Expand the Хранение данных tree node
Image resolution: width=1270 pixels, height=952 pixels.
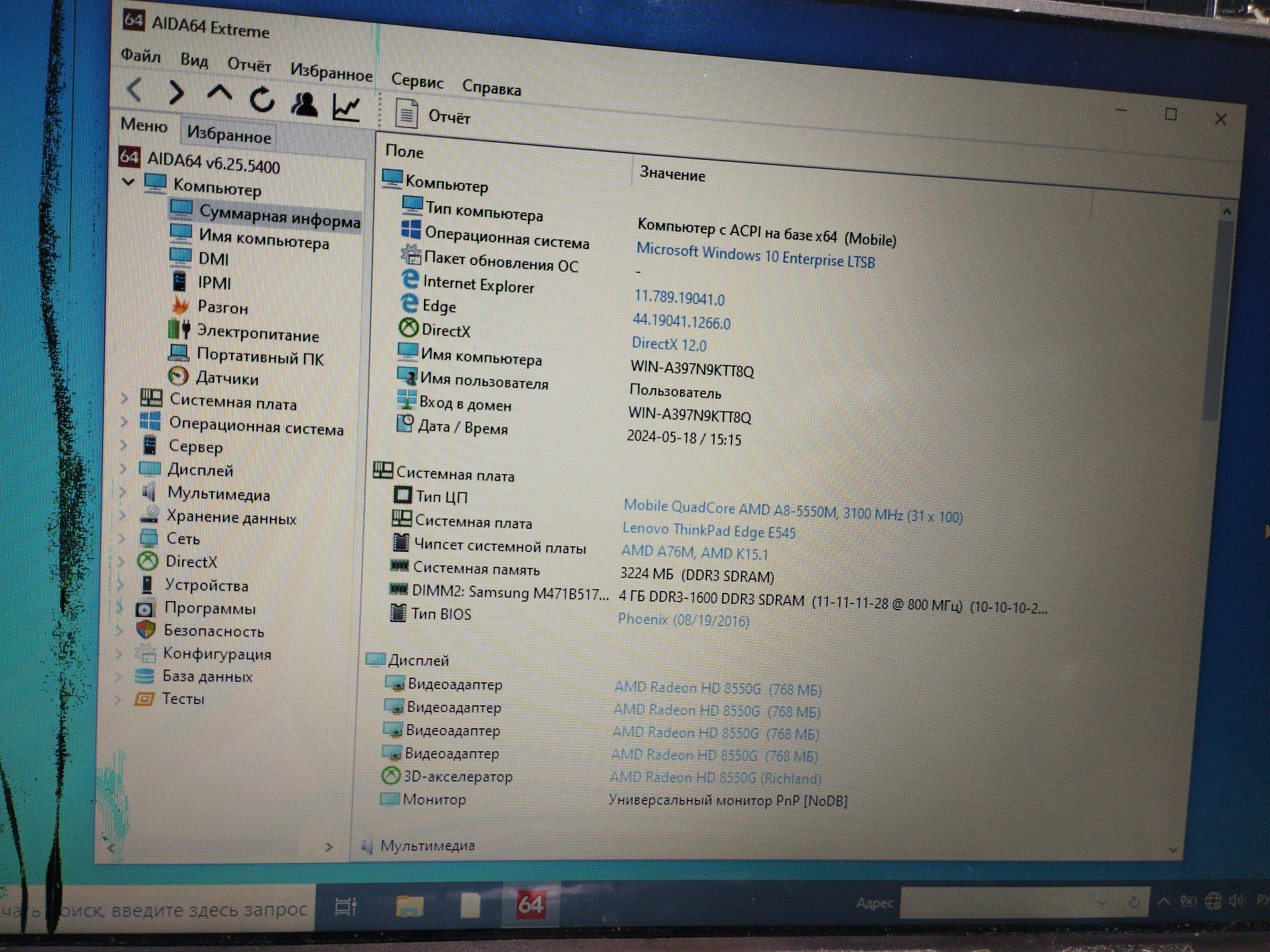coord(122,515)
